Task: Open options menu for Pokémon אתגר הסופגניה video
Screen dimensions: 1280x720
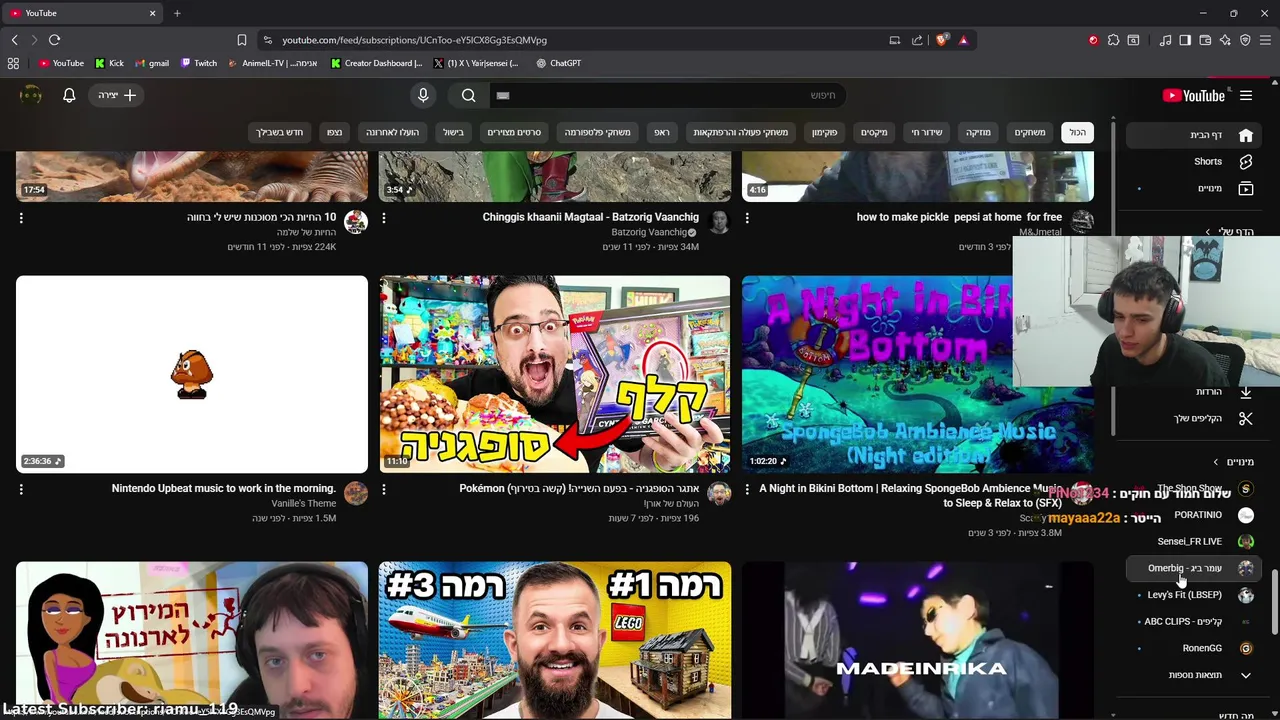Action: tap(384, 489)
